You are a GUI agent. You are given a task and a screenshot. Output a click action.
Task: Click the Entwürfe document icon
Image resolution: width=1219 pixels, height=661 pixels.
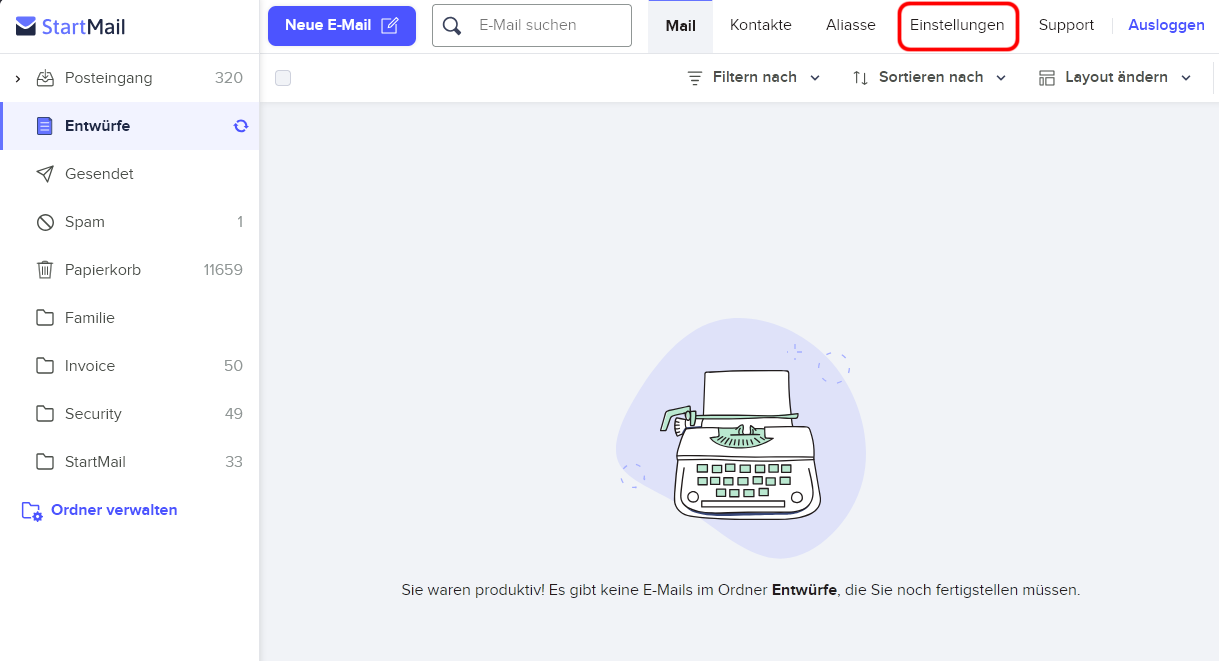[x=44, y=126]
